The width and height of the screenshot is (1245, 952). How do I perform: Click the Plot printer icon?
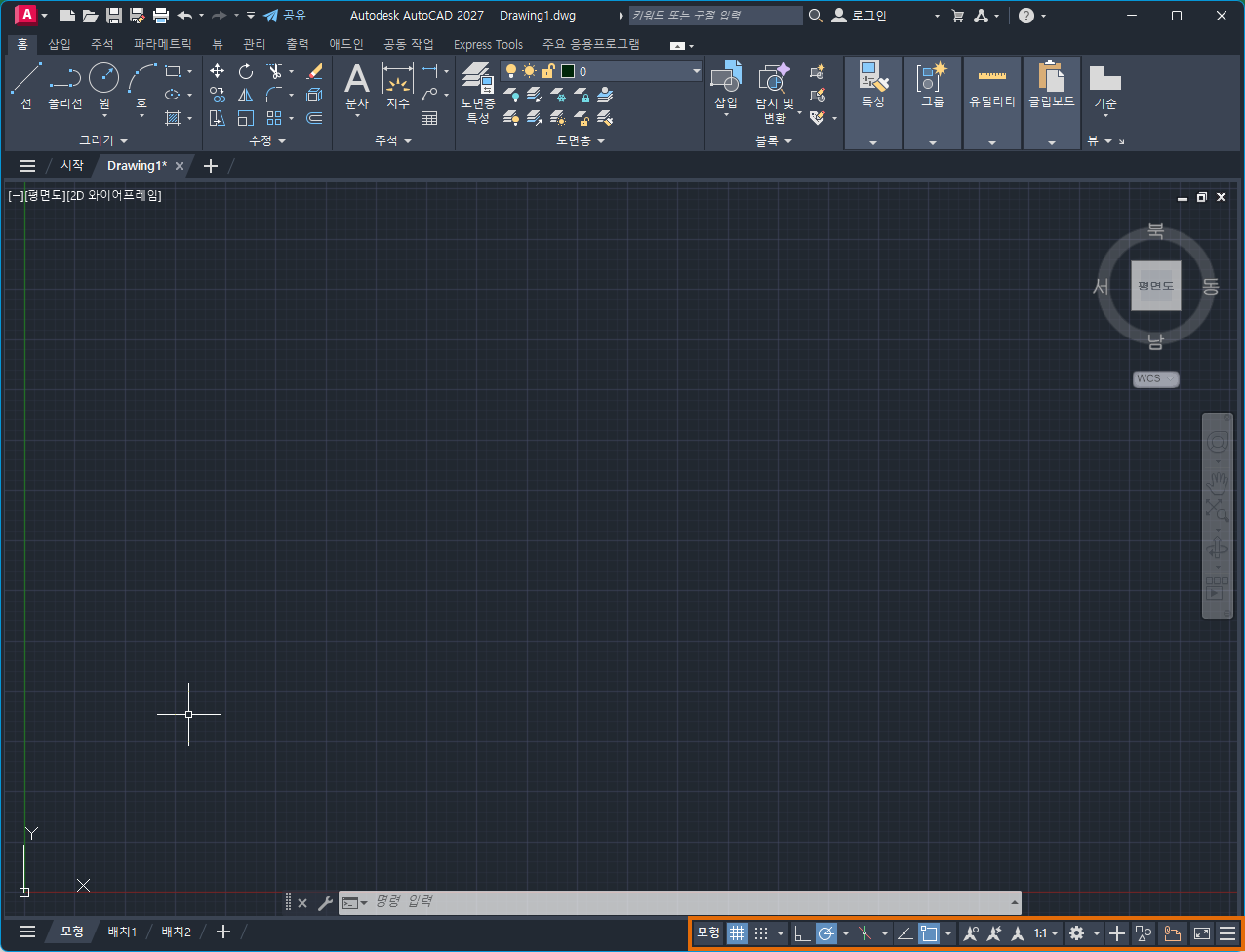tap(161, 16)
